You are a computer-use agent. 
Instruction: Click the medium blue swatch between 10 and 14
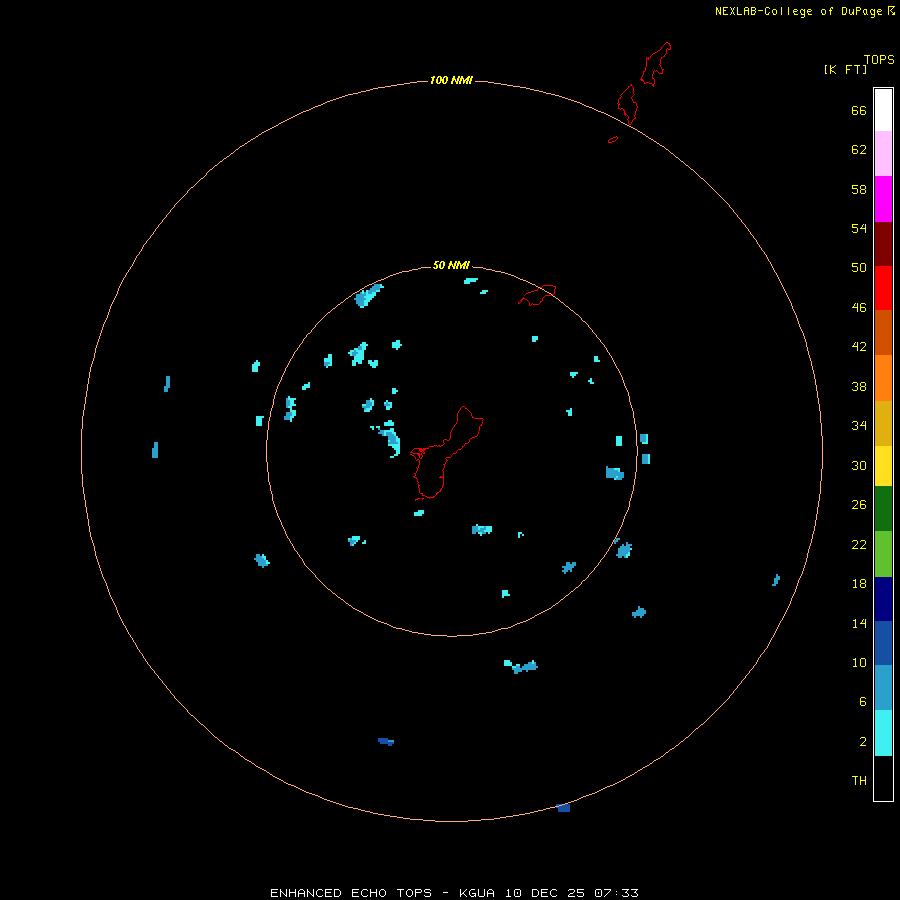[x=883, y=643]
